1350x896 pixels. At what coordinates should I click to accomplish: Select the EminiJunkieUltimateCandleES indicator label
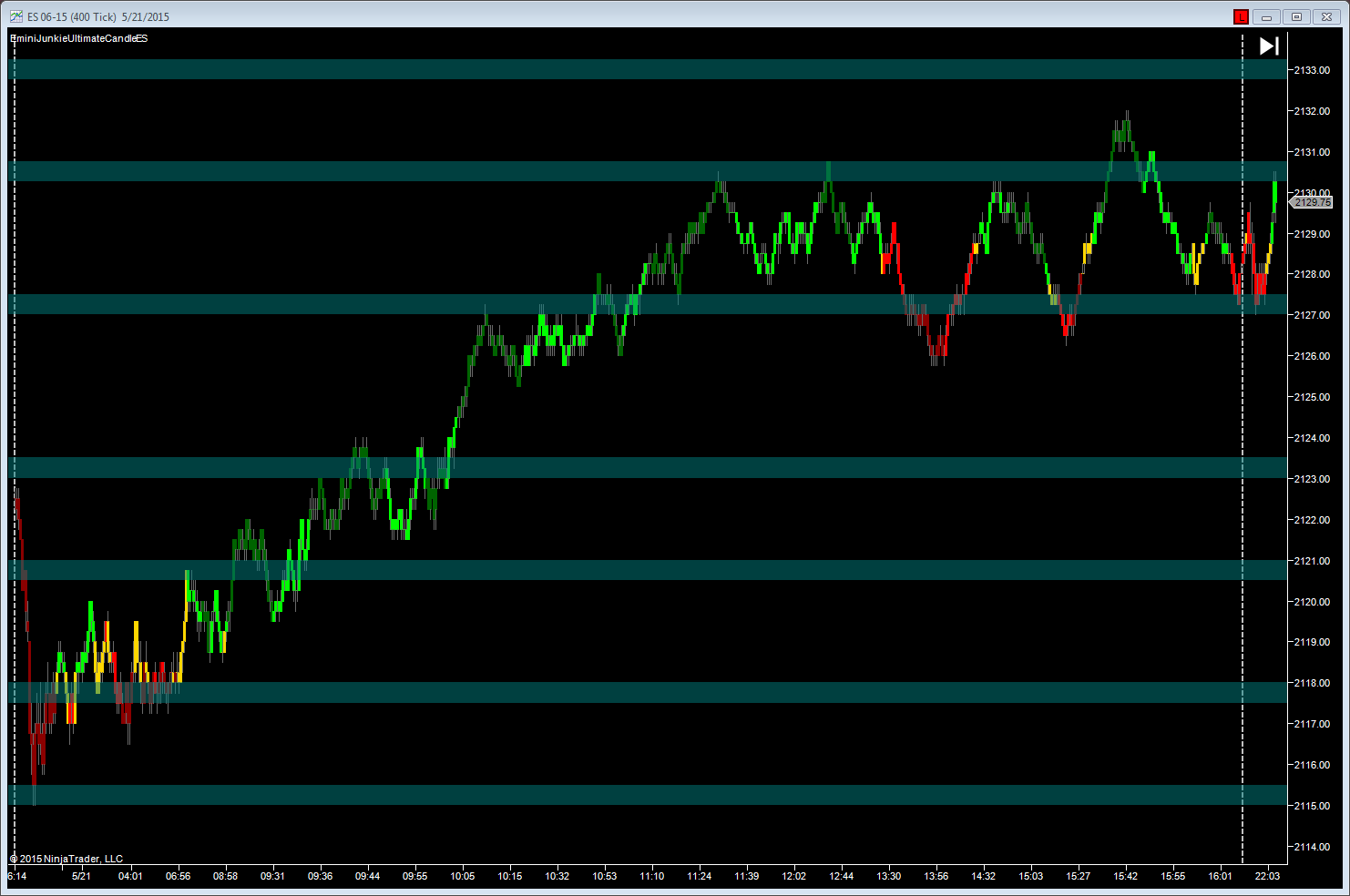pos(78,38)
